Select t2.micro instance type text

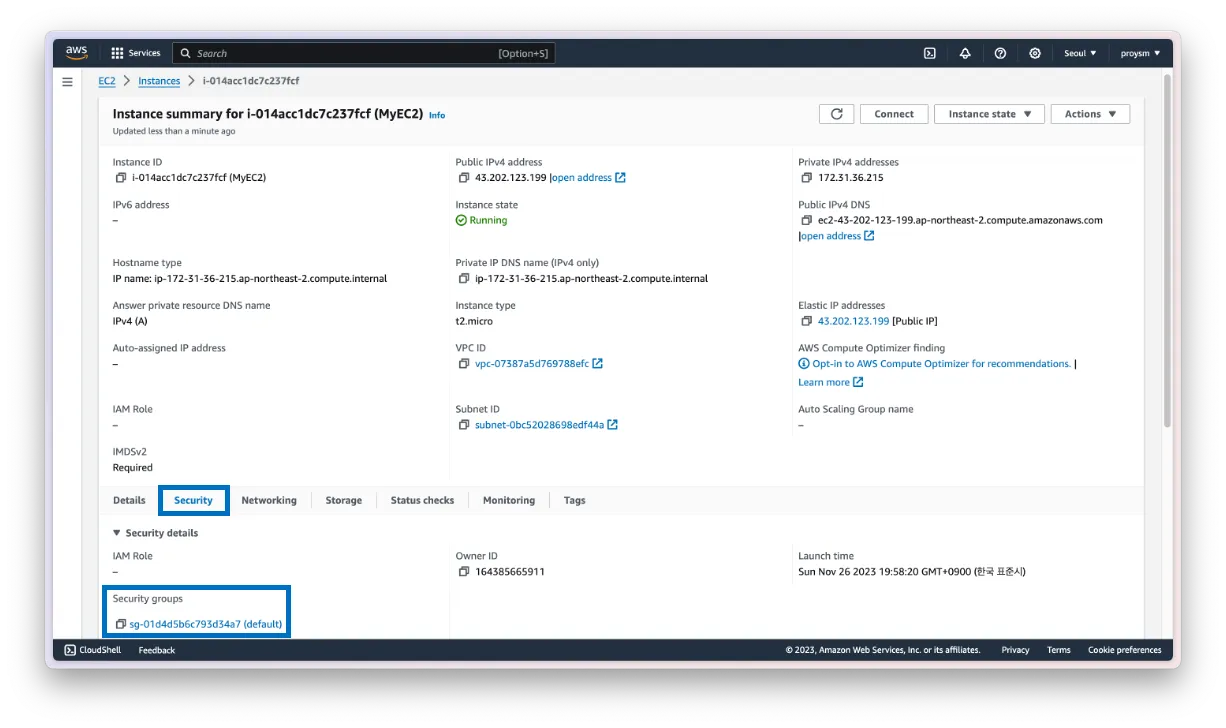pos(474,321)
